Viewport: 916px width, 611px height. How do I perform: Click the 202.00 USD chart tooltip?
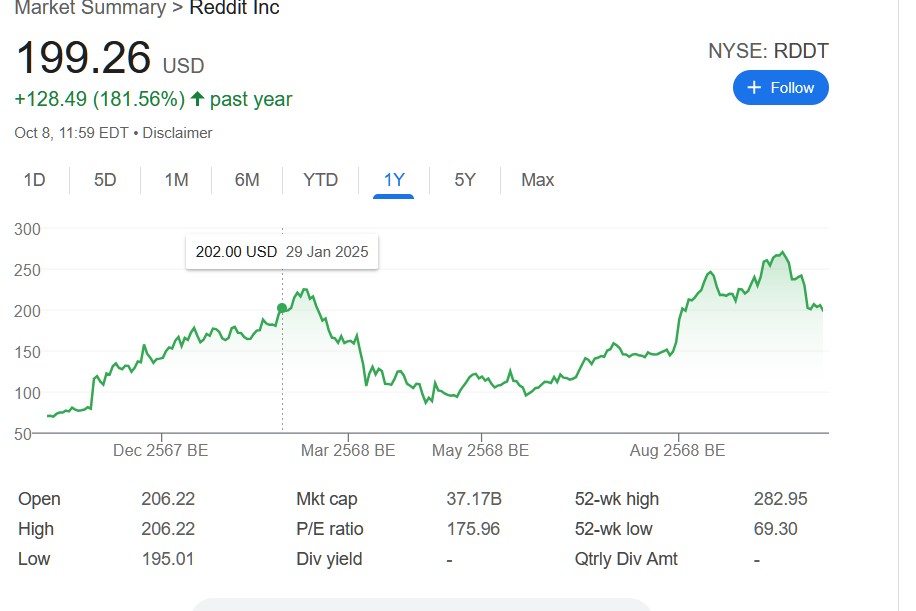282,252
